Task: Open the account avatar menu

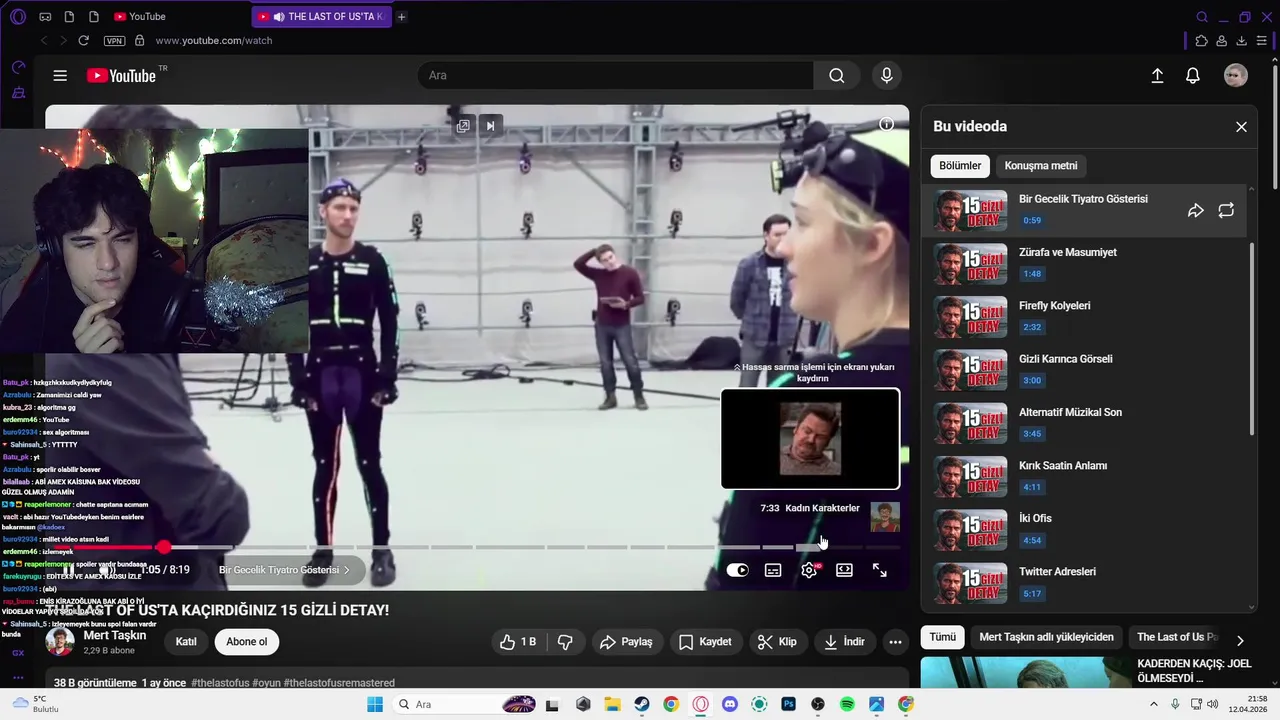Action: tap(1236, 76)
